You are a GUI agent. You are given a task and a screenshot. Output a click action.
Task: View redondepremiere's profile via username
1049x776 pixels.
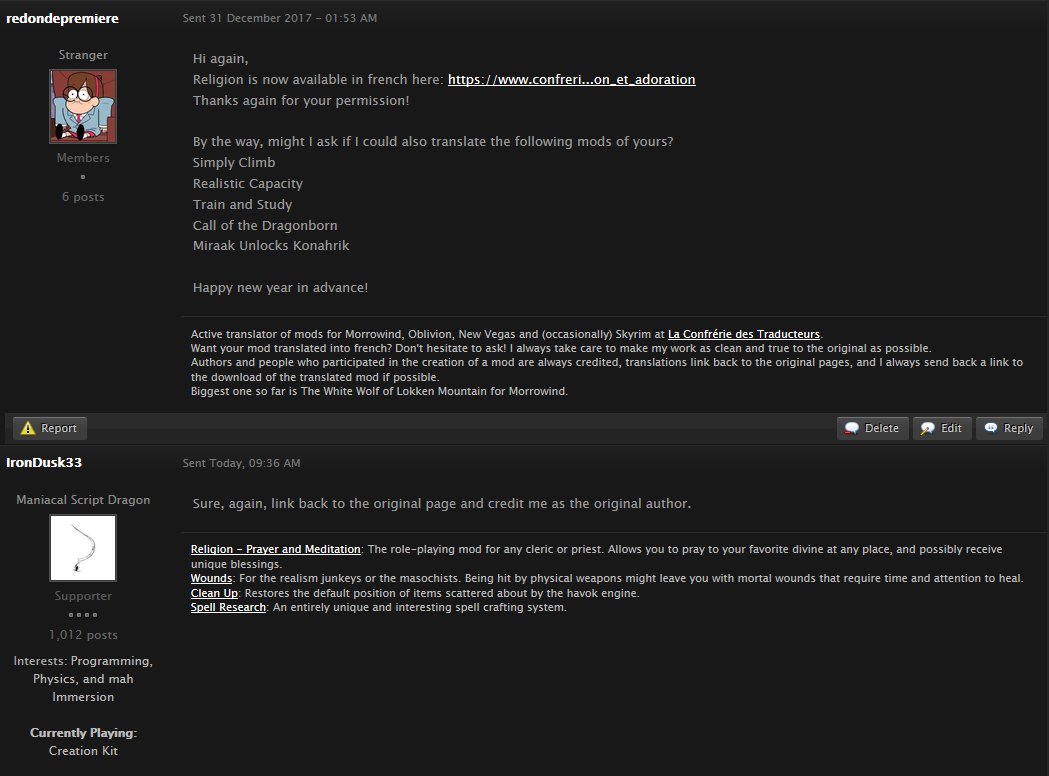coord(62,19)
